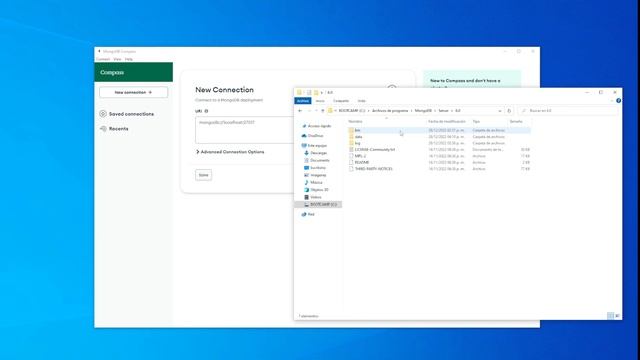The image size is (640, 360).
Task: Select the THIRD-PARTY-NOTICES file
Action: (440, 169)
